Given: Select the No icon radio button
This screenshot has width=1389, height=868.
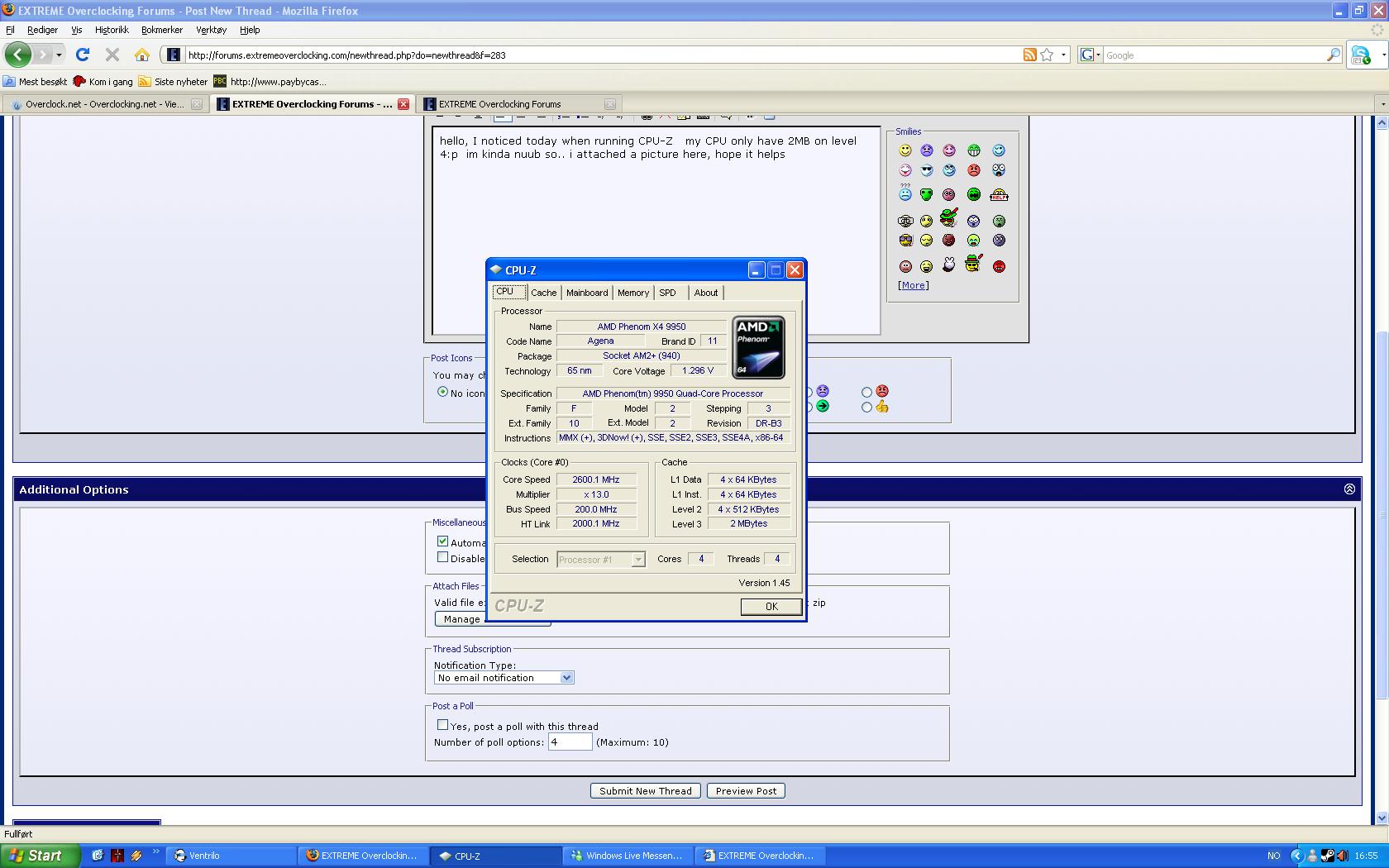Looking at the screenshot, I should 442,392.
